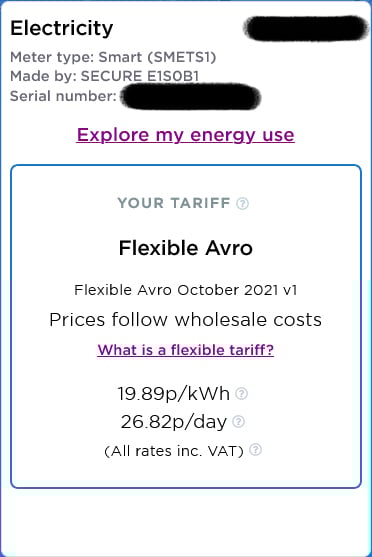Open help icon next to All rates inc. VAT
The height and width of the screenshot is (557, 372).
point(255,450)
